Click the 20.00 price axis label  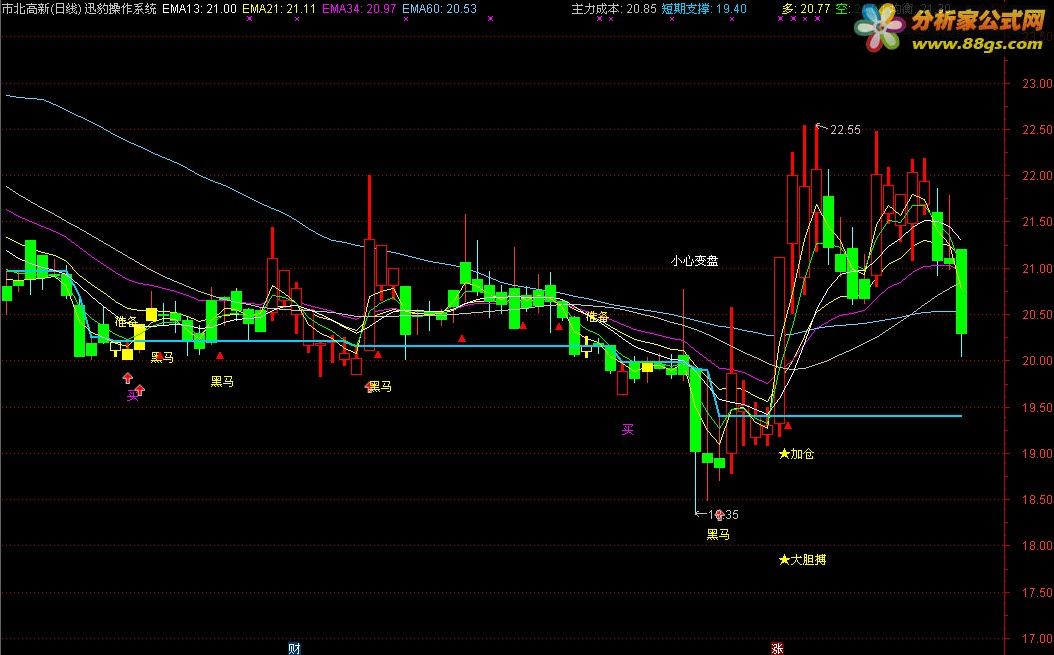(x=1037, y=361)
